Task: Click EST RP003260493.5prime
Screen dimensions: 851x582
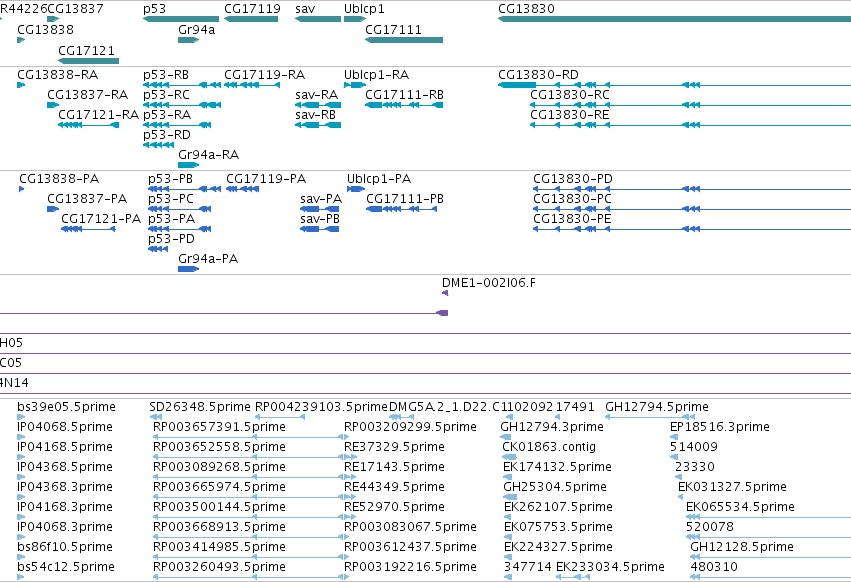Action: point(219,567)
